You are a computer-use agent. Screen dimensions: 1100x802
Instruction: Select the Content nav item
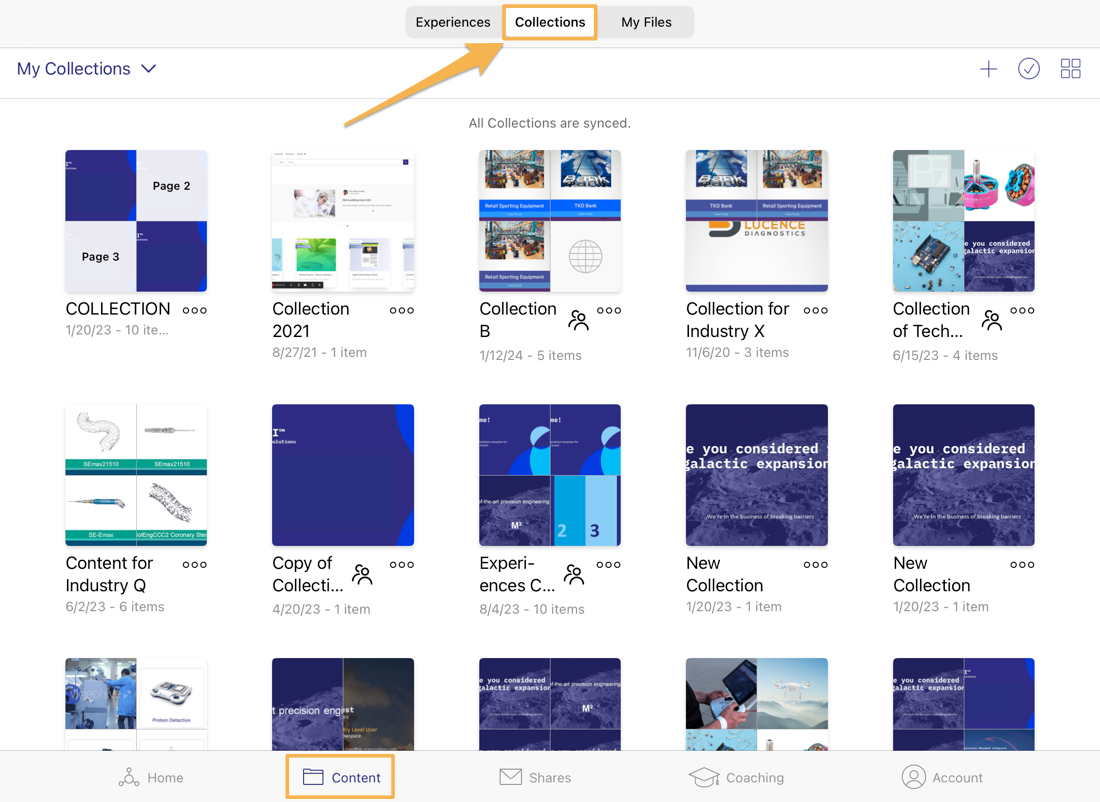(x=340, y=777)
